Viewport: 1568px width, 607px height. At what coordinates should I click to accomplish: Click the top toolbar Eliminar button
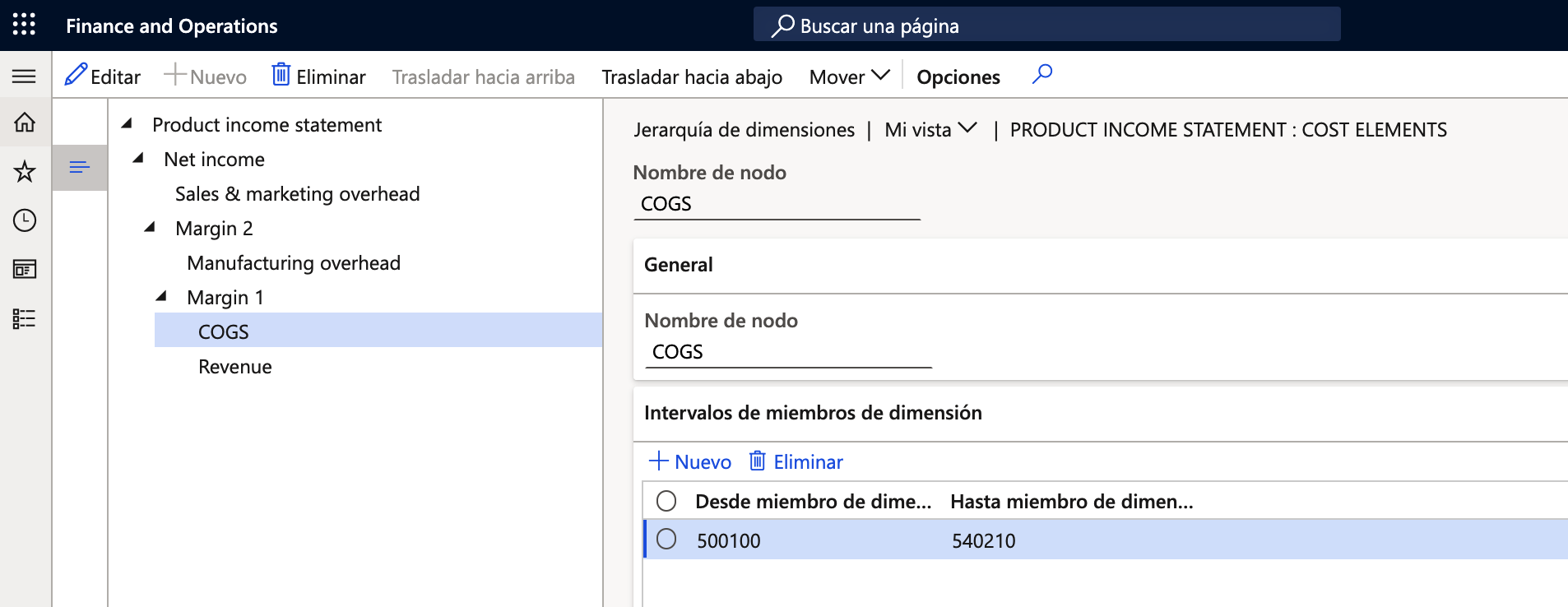pyautogui.click(x=318, y=76)
